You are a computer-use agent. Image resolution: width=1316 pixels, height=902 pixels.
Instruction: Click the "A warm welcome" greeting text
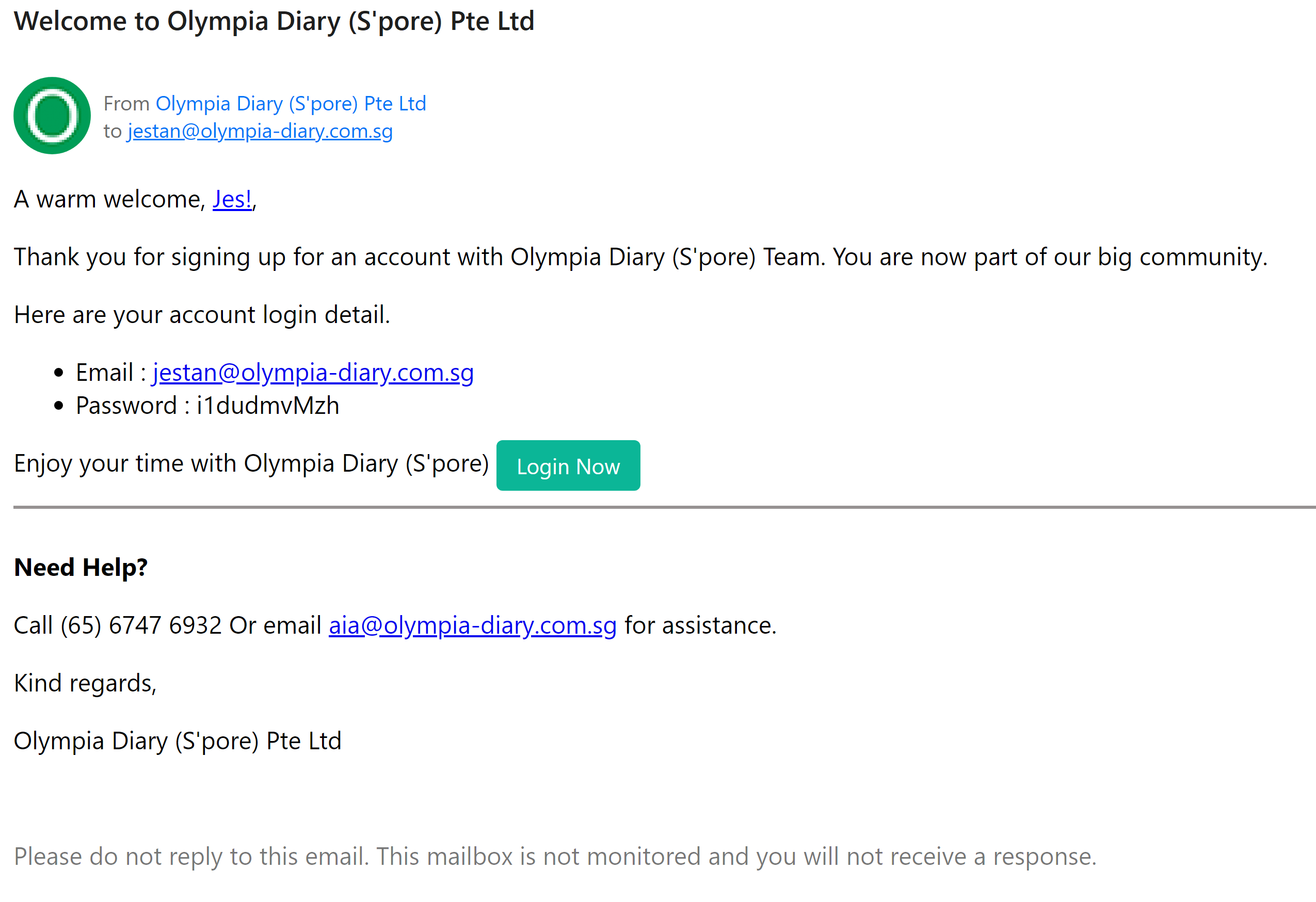[110, 199]
